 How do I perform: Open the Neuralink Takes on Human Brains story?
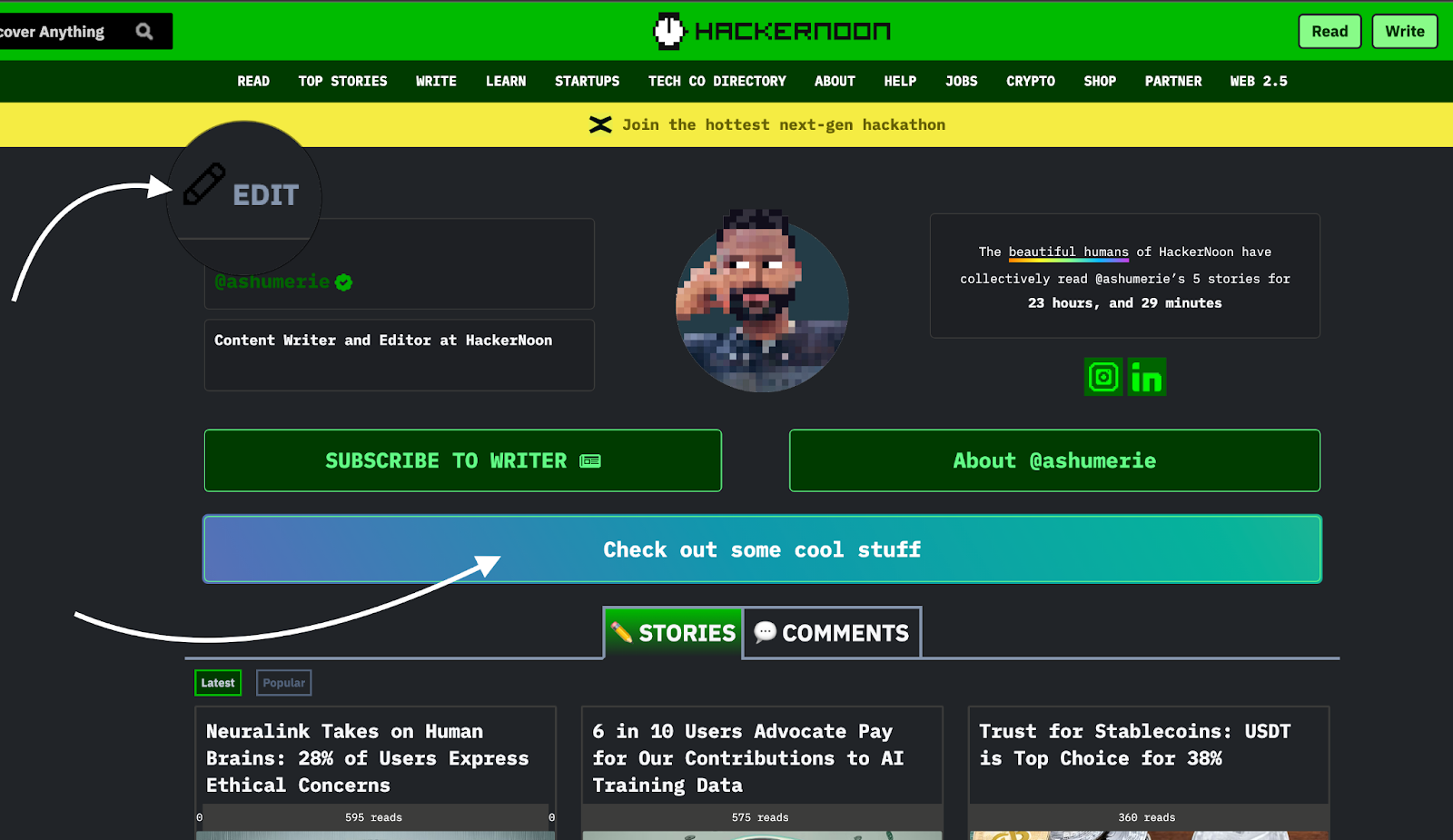tap(367, 758)
